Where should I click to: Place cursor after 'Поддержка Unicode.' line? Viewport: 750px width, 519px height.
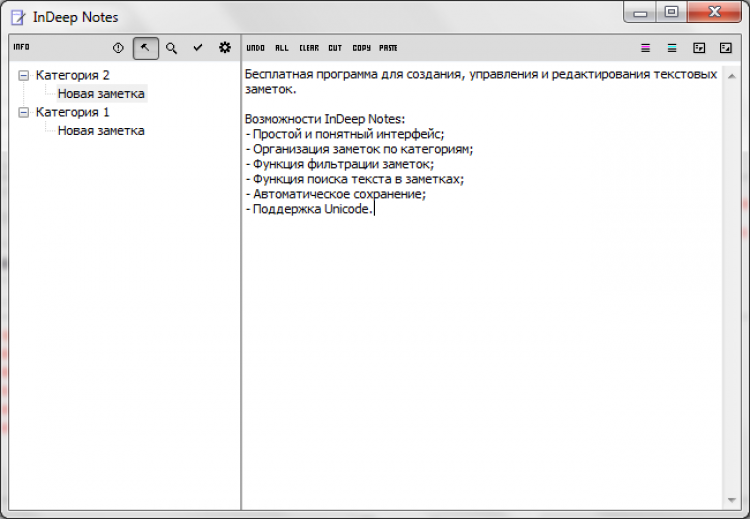(x=374, y=209)
